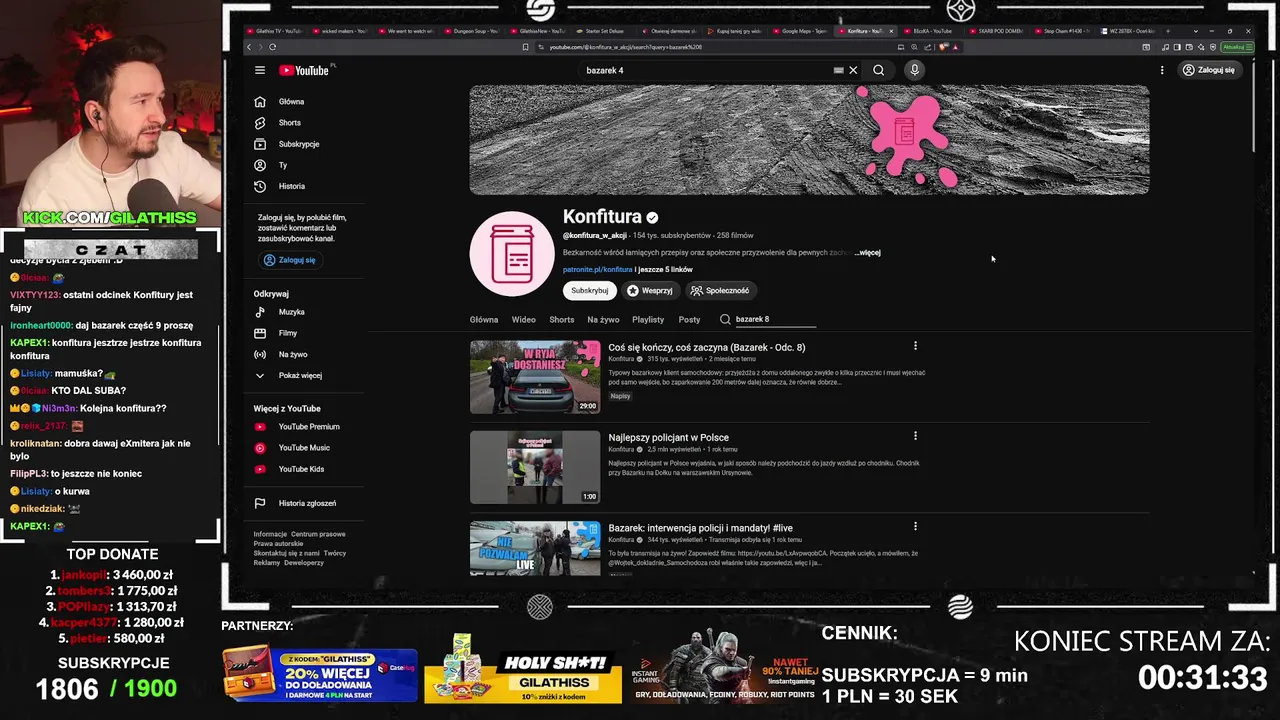This screenshot has height=720, width=1280.
Task: Open options menu for Bazarek Odc. 8 video
Action: pos(915,346)
